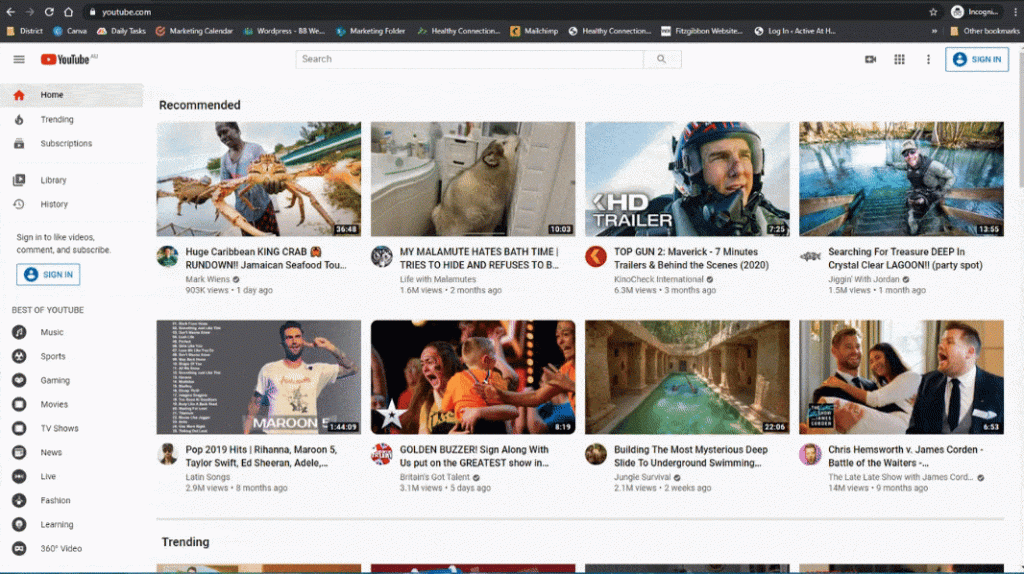Open the Mark Wiens channel link
The width and height of the screenshot is (1024, 574).
point(208,279)
